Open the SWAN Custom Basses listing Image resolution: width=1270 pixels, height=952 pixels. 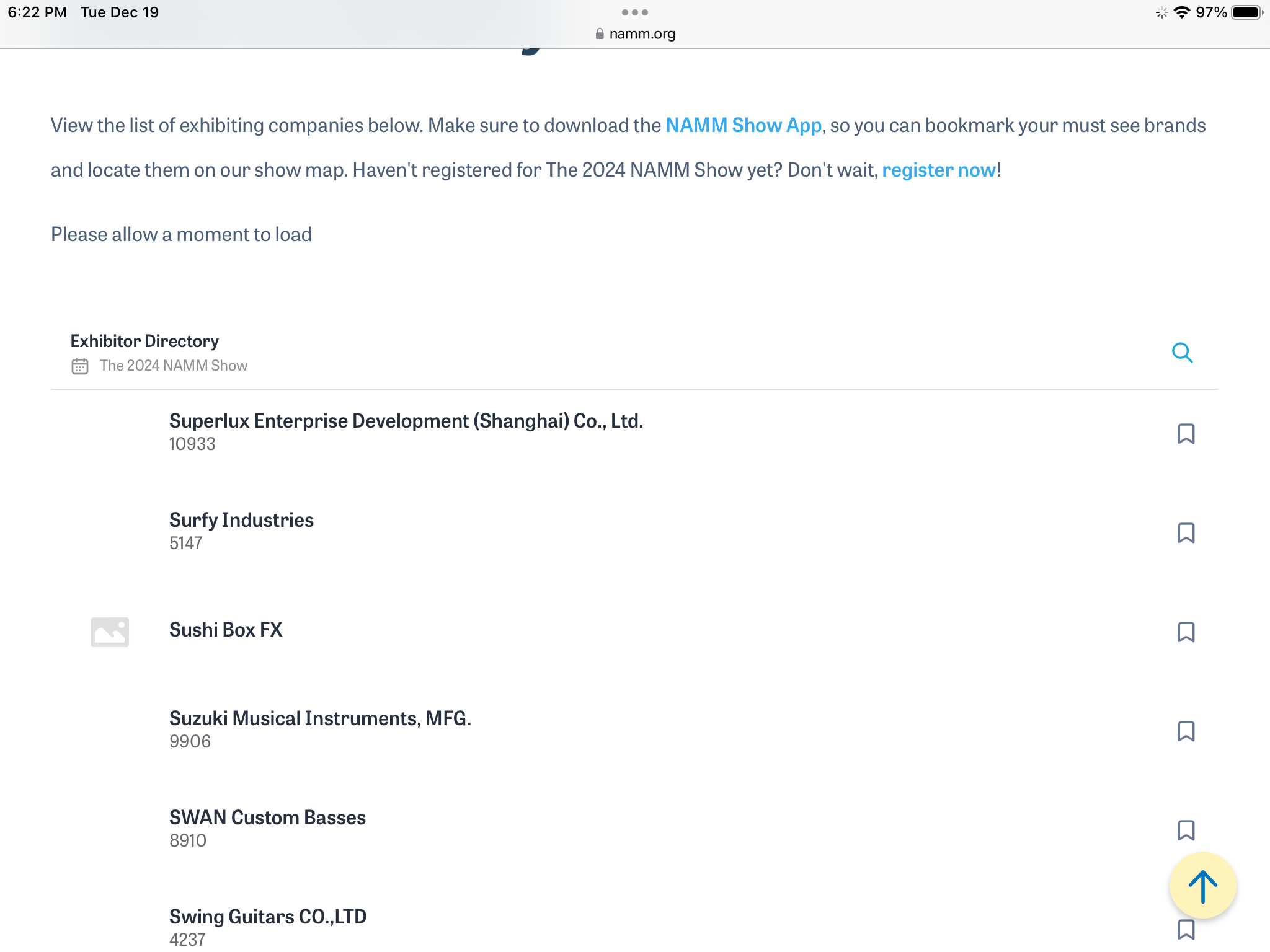267,818
